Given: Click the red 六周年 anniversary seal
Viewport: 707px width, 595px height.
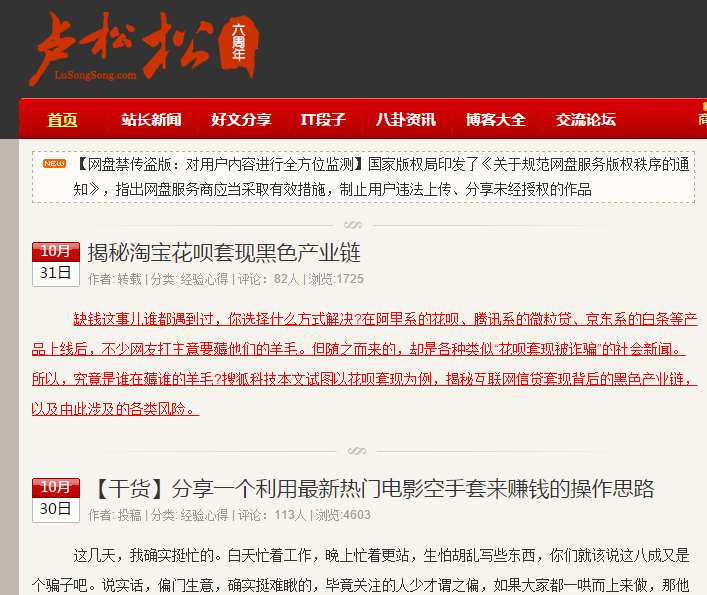Looking at the screenshot, I should [238, 45].
